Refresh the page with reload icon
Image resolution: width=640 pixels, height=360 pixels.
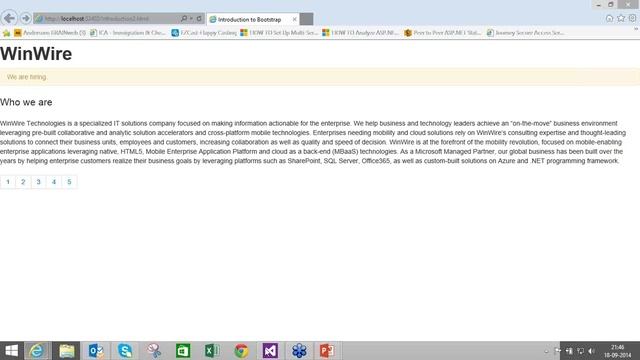coord(199,18)
